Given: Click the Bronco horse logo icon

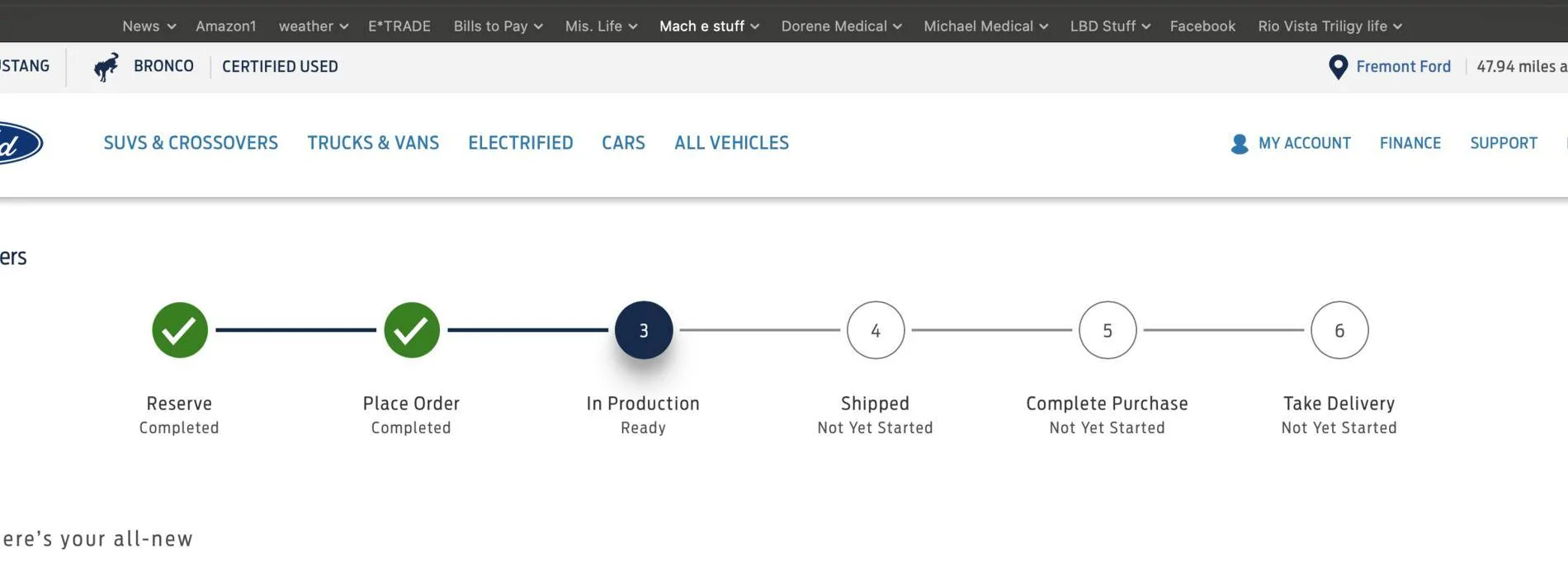Looking at the screenshot, I should coord(106,67).
